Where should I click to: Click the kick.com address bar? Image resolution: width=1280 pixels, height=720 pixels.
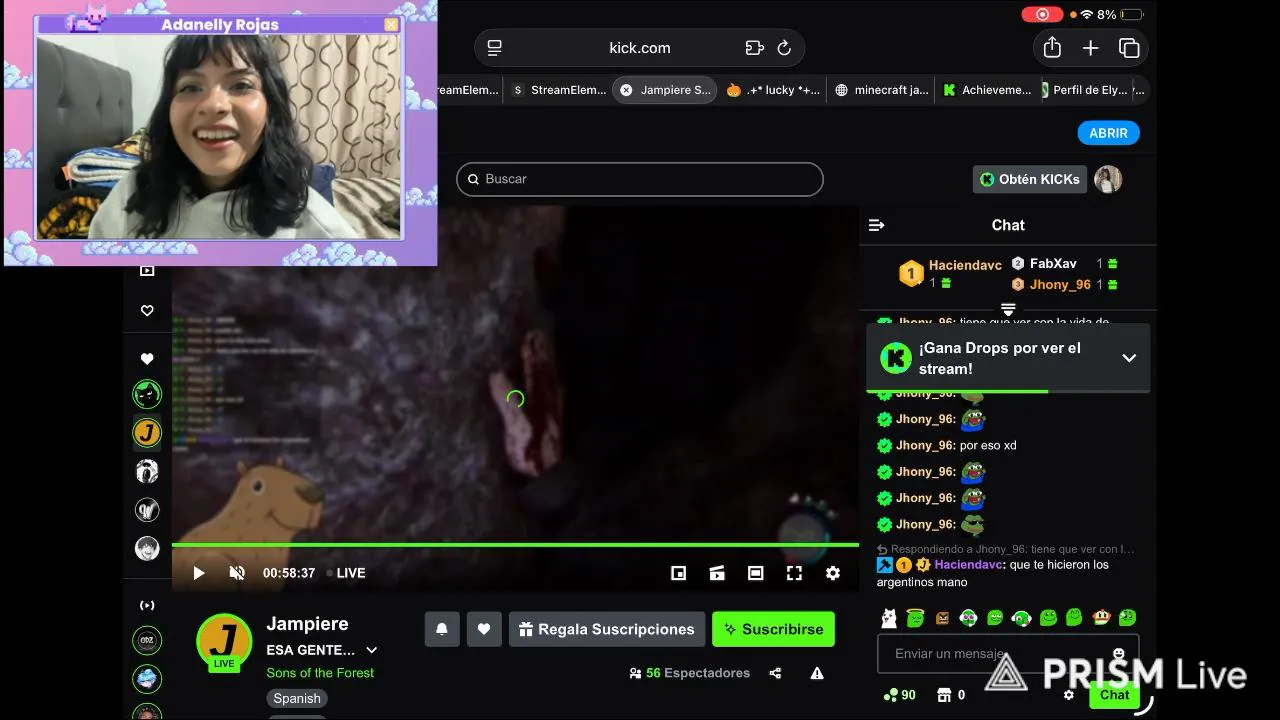pyautogui.click(x=639, y=48)
